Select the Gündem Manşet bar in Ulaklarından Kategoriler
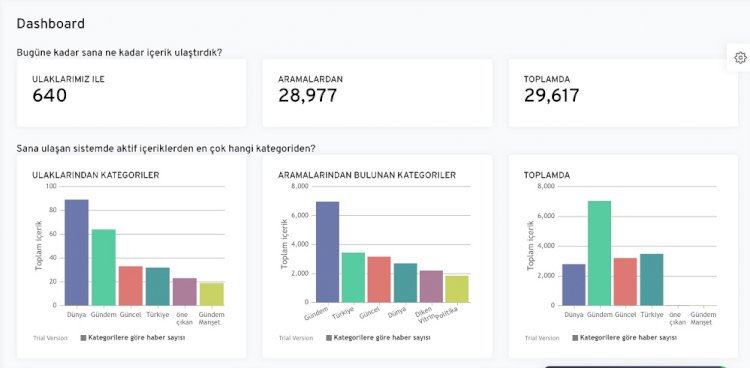This screenshot has width=750, height=368. click(x=212, y=294)
